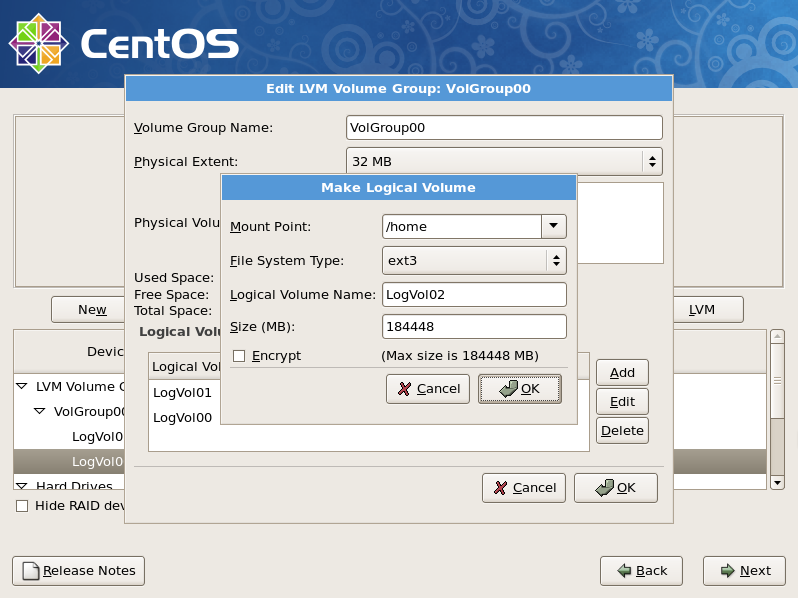Image resolution: width=798 pixels, height=598 pixels.
Task: Click the LVM button in main window
Action: 708,309
